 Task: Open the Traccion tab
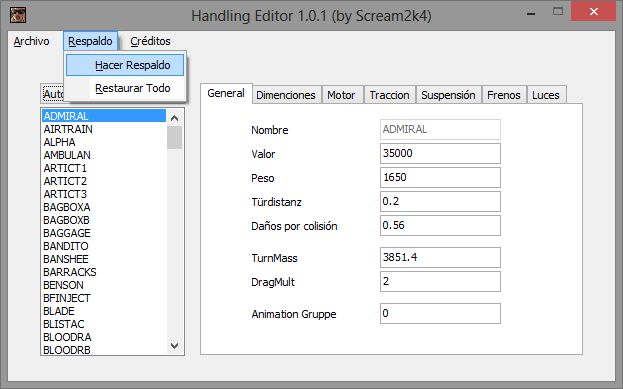tap(389, 95)
